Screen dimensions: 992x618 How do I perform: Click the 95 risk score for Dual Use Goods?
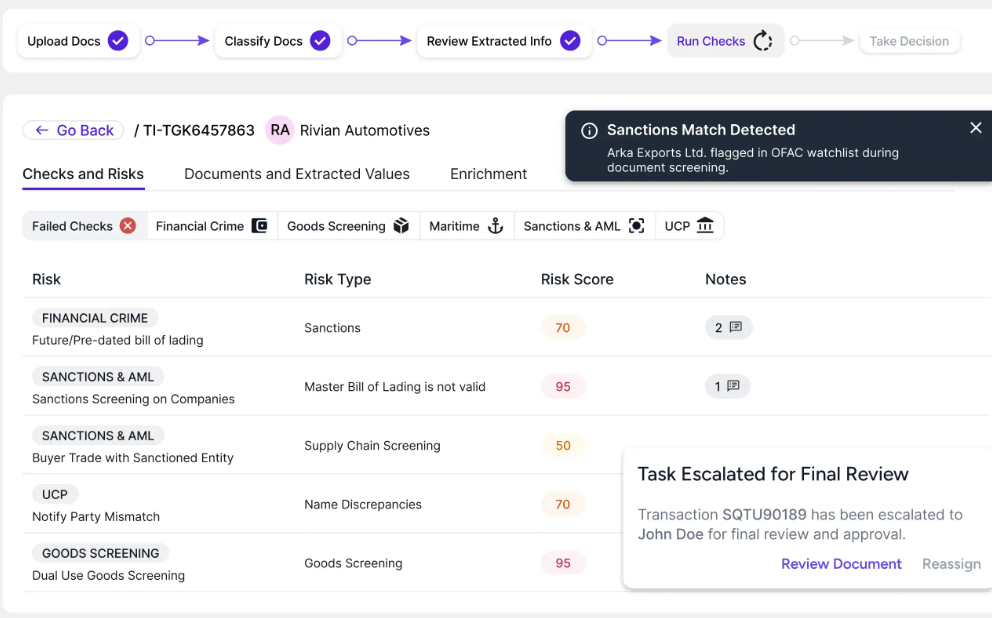pyautogui.click(x=563, y=563)
